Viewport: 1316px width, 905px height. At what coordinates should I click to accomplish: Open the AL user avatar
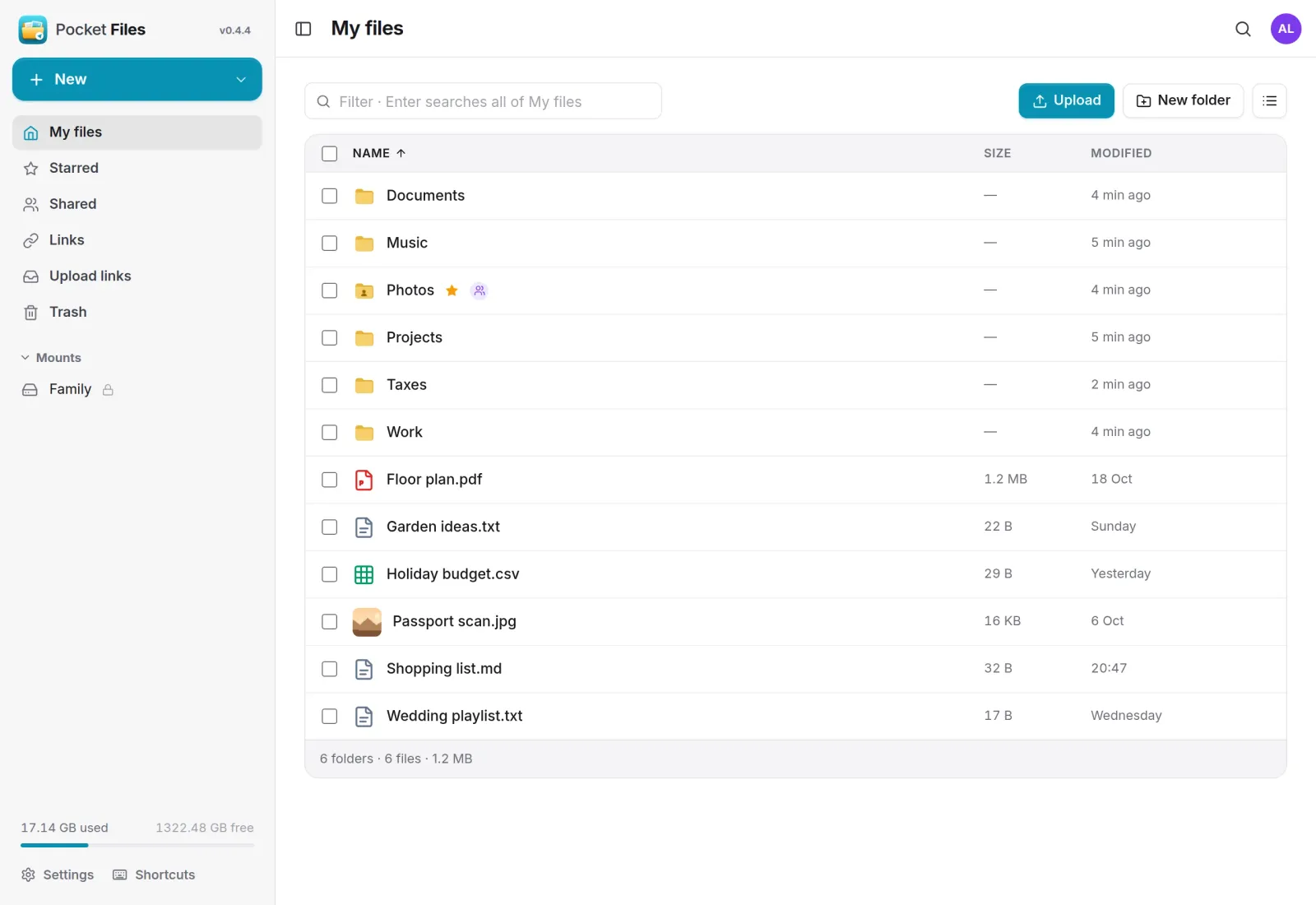(x=1286, y=29)
